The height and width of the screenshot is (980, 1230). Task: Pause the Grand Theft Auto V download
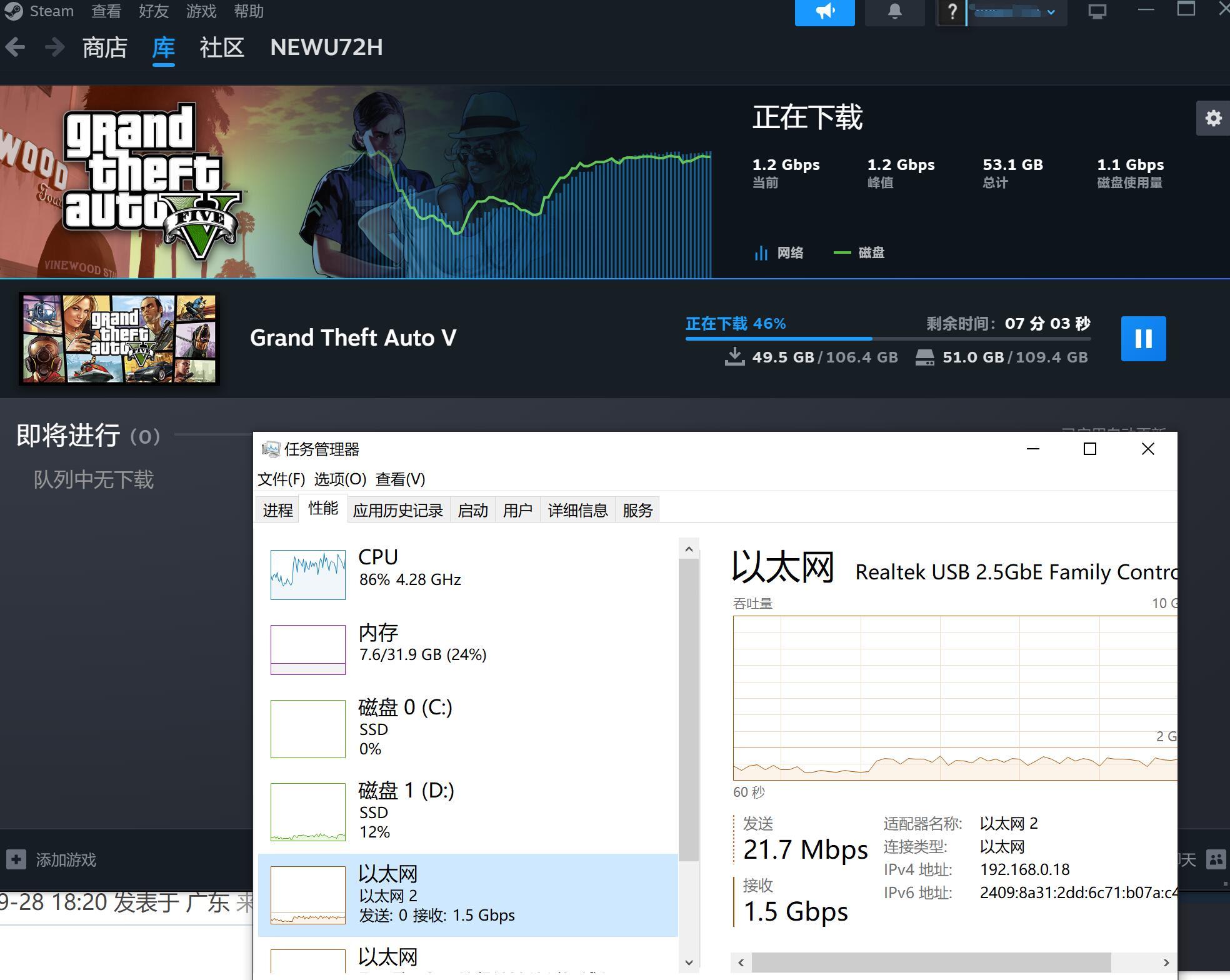tap(1143, 339)
